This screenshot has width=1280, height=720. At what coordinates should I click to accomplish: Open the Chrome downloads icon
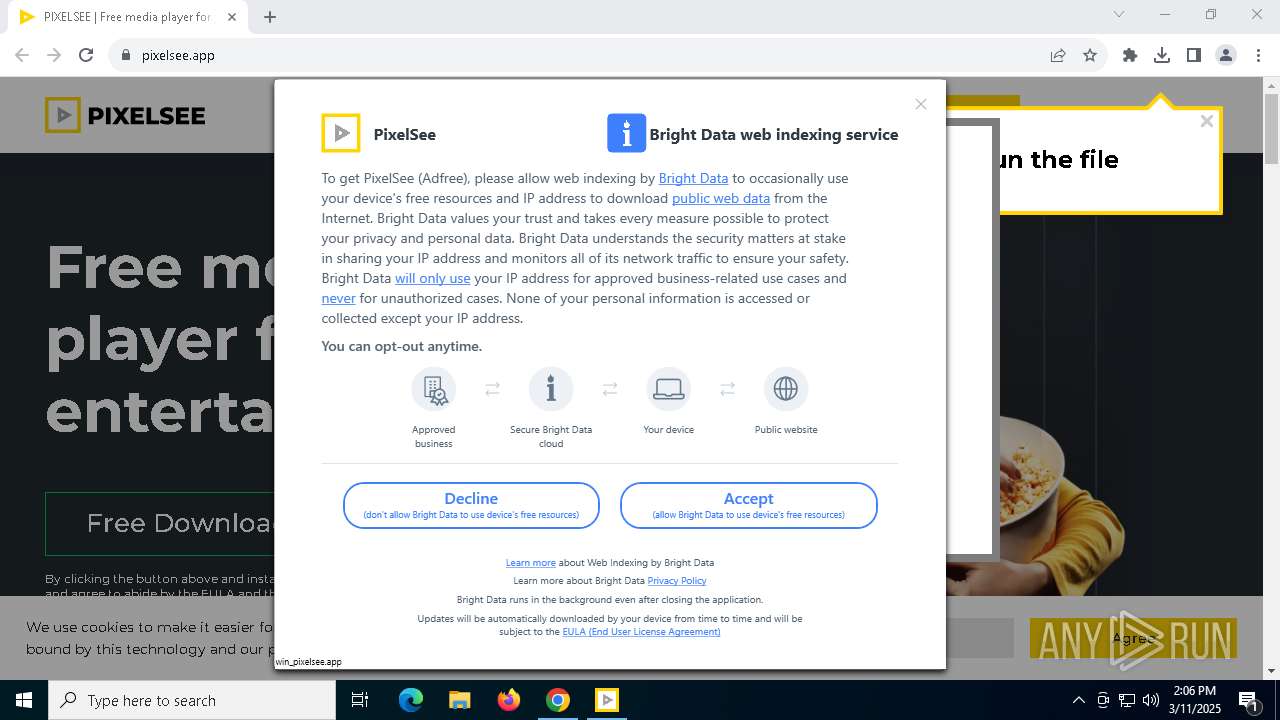1162,55
